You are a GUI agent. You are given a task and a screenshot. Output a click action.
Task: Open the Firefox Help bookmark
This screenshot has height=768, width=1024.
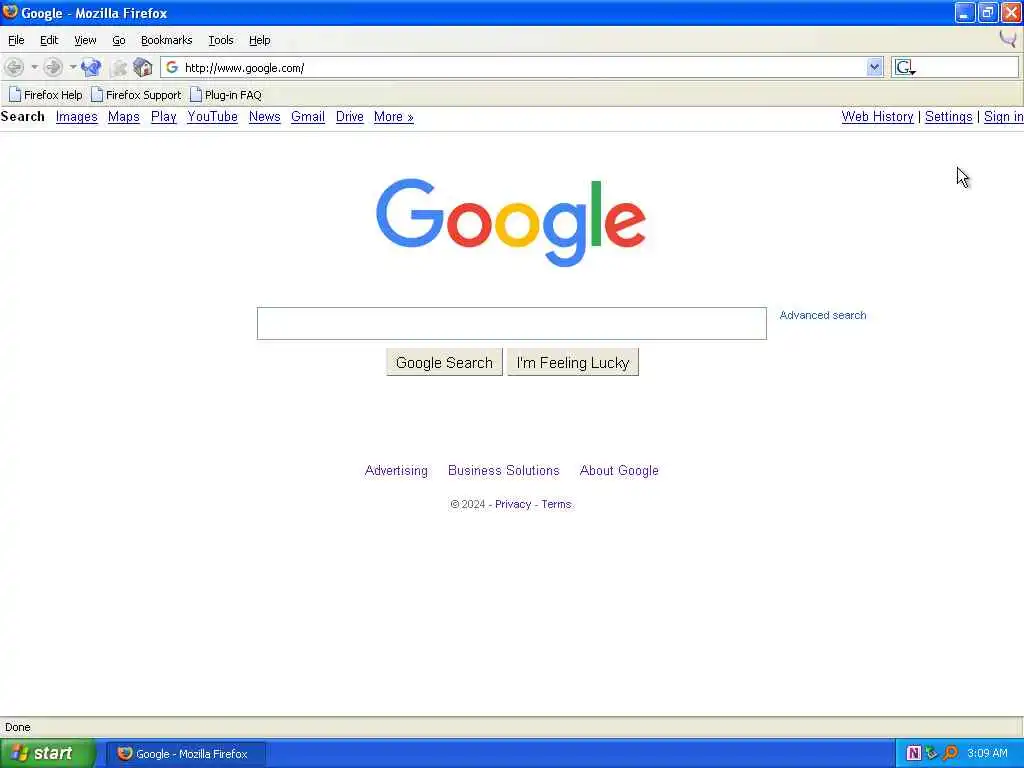pyautogui.click(x=46, y=95)
